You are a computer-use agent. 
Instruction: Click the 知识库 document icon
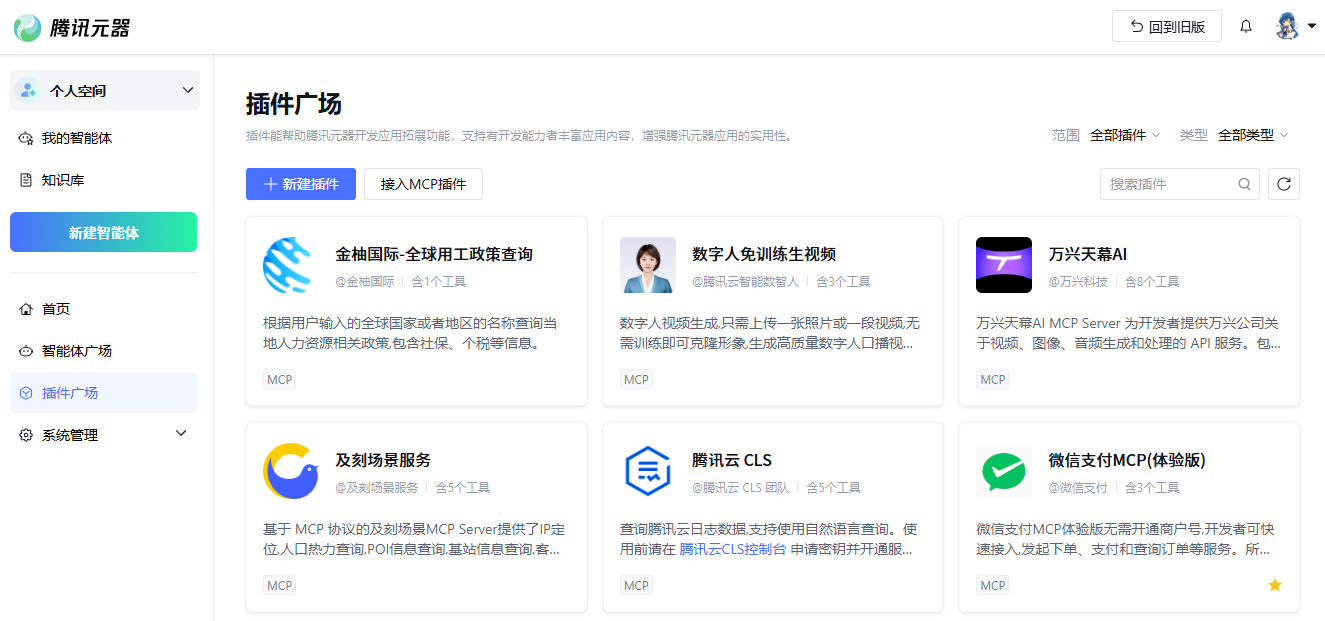tap(26, 180)
